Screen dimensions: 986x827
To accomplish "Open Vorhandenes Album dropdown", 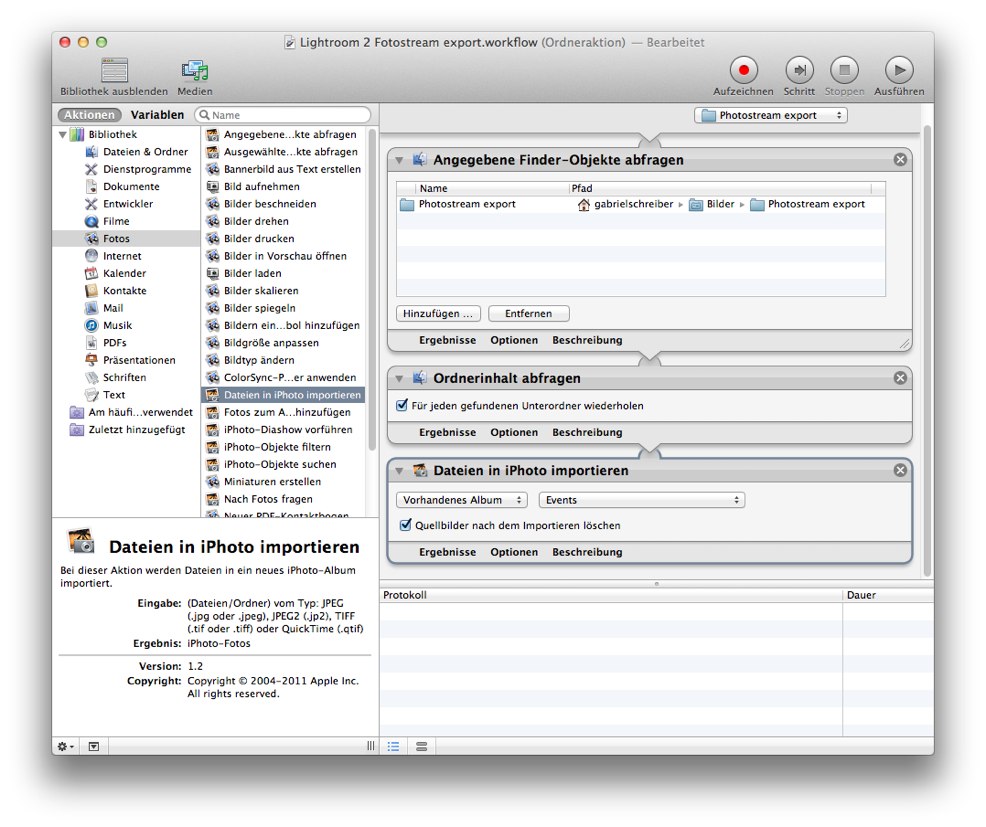I will (462, 500).
